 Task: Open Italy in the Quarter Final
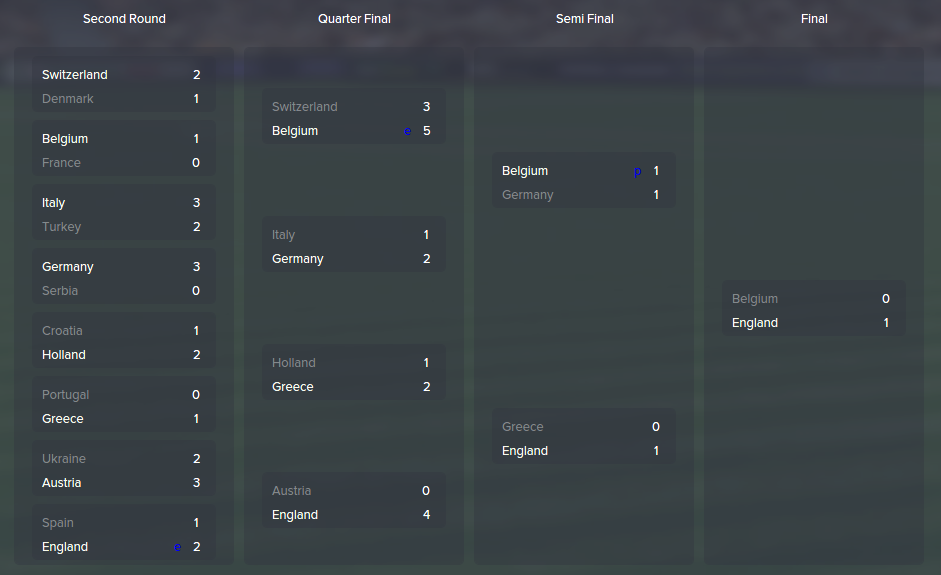283,235
